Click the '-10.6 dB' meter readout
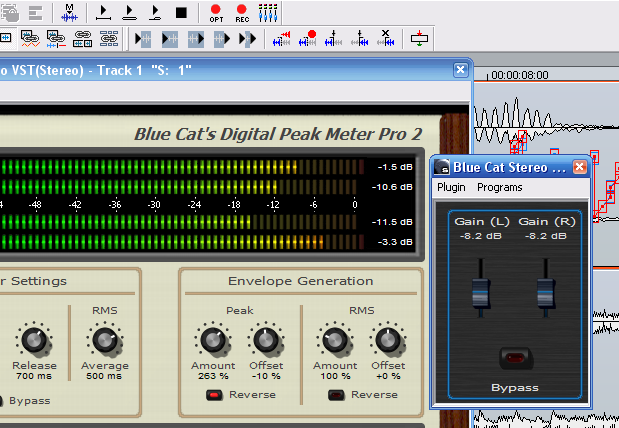The width and height of the screenshot is (619, 428). (392, 187)
